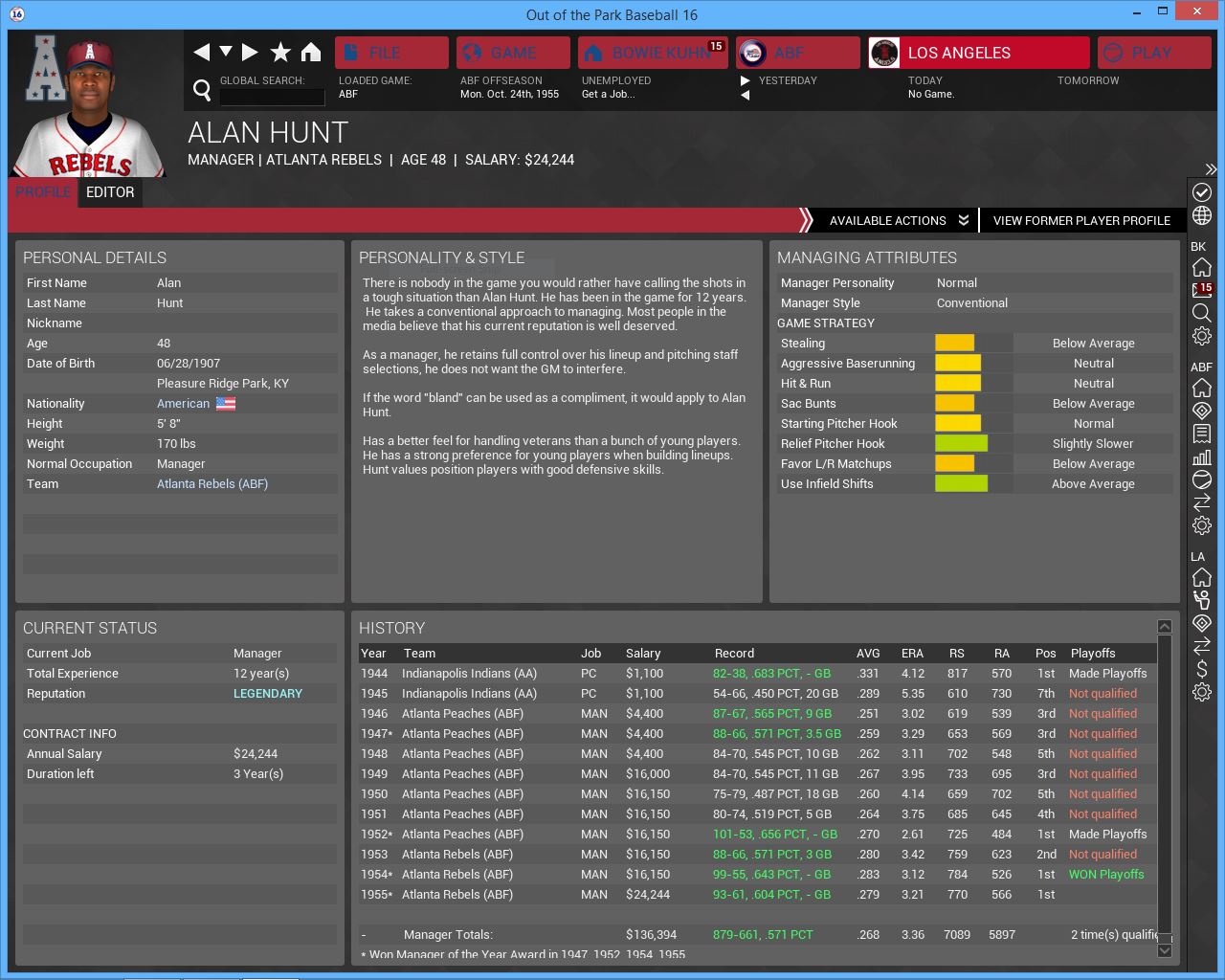Open the ABF section home icon

coord(1202,388)
